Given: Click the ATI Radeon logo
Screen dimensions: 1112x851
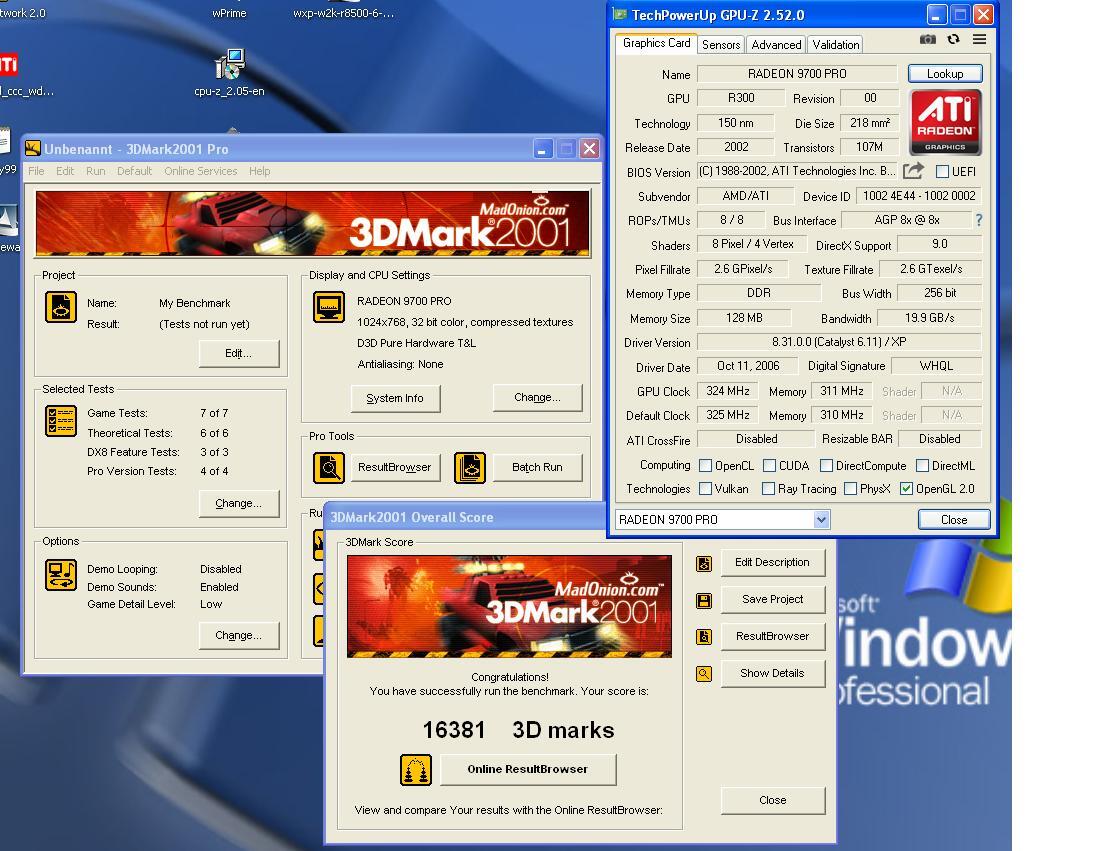Looking at the screenshot, I should click(x=945, y=123).
